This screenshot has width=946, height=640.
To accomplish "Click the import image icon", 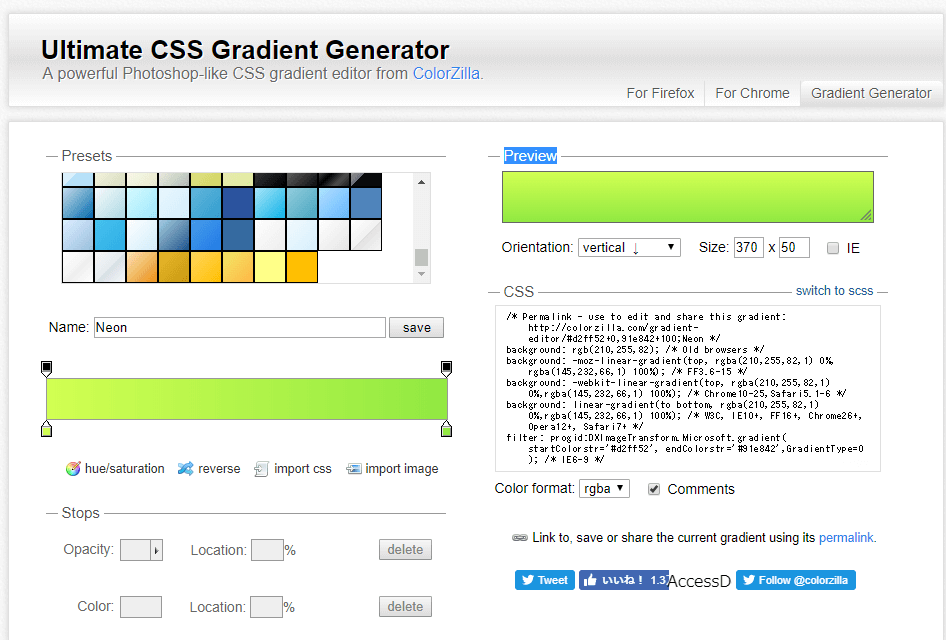I will coord(354,469).
